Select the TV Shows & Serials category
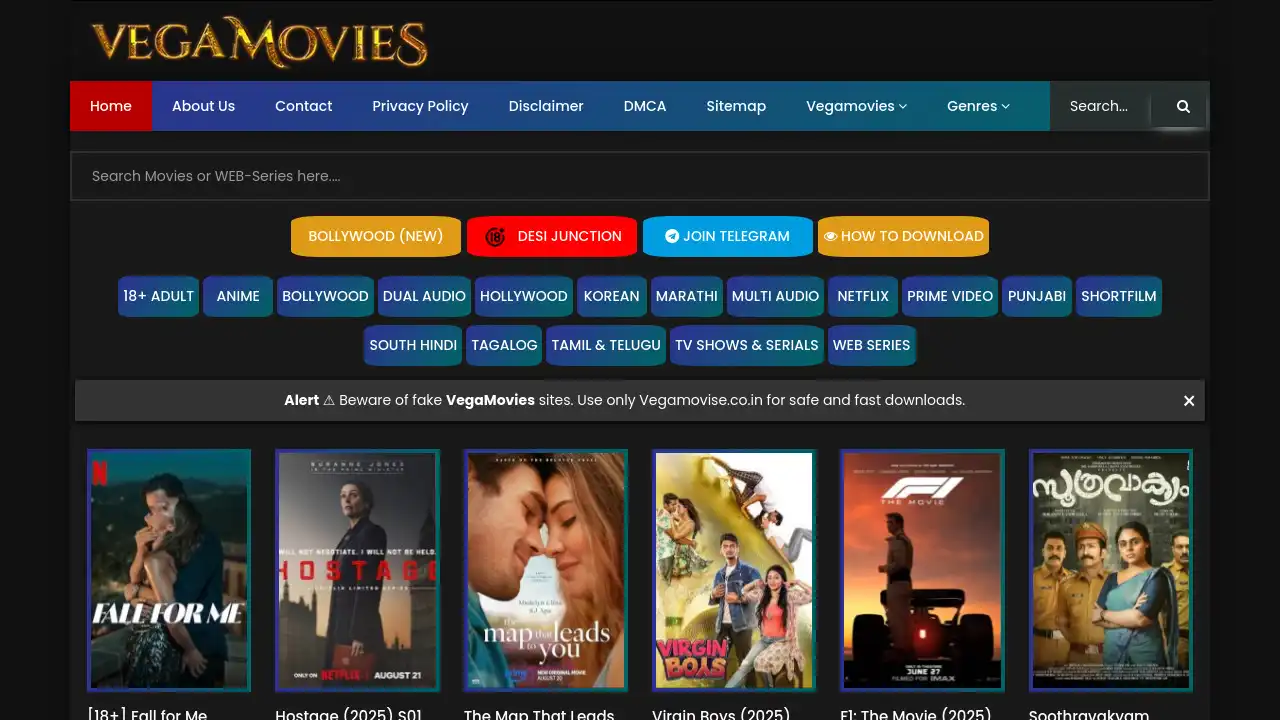The height and width of the screenshot is (720, 1280). [x=747, y=345]
